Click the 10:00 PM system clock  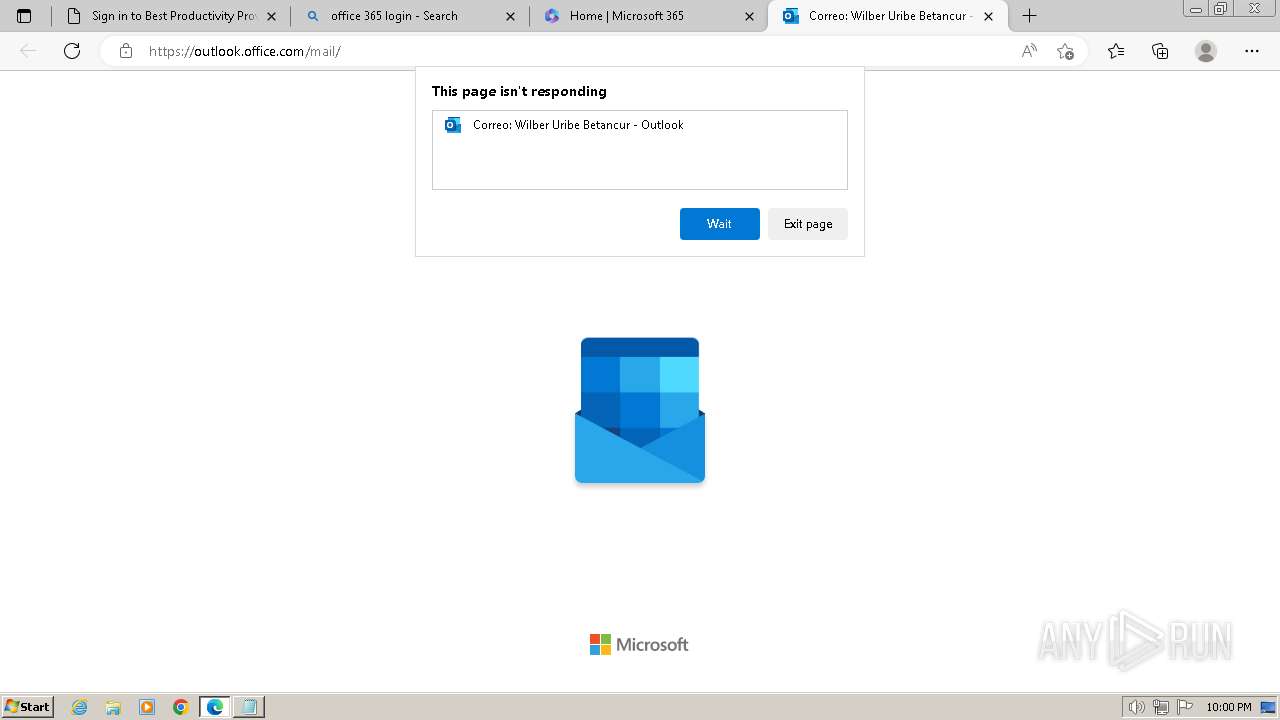(x=1229, y=707)
